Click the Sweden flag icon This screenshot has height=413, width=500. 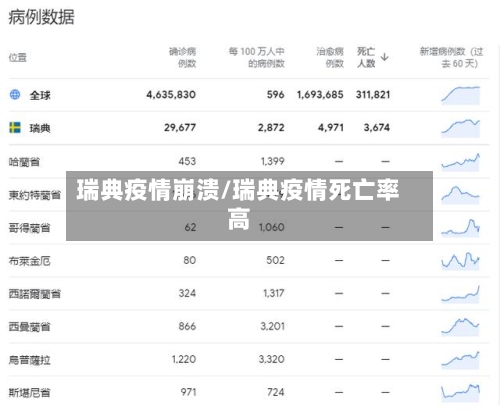coord(15,127)
